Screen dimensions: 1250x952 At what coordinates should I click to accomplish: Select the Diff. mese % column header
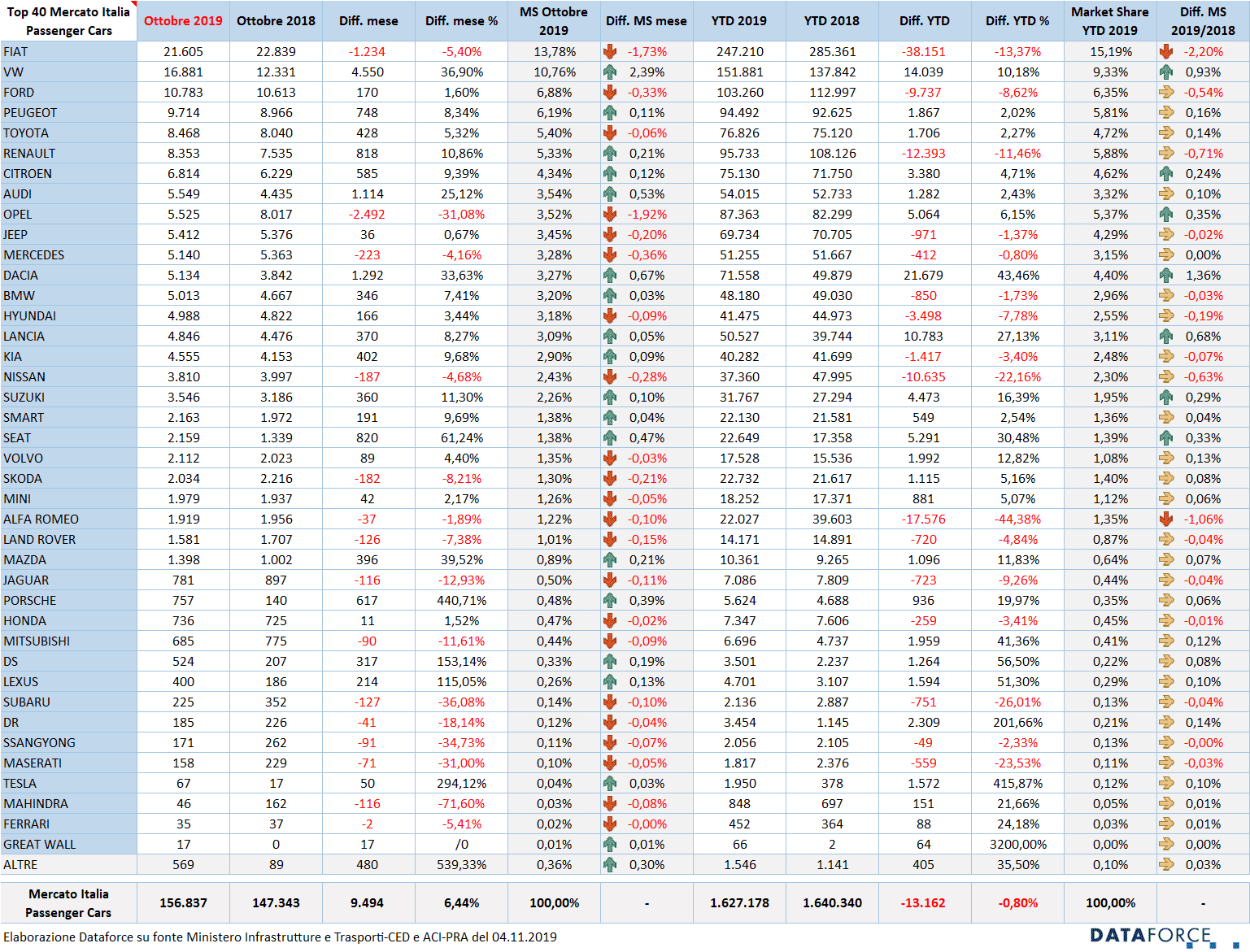click(461, 21)
